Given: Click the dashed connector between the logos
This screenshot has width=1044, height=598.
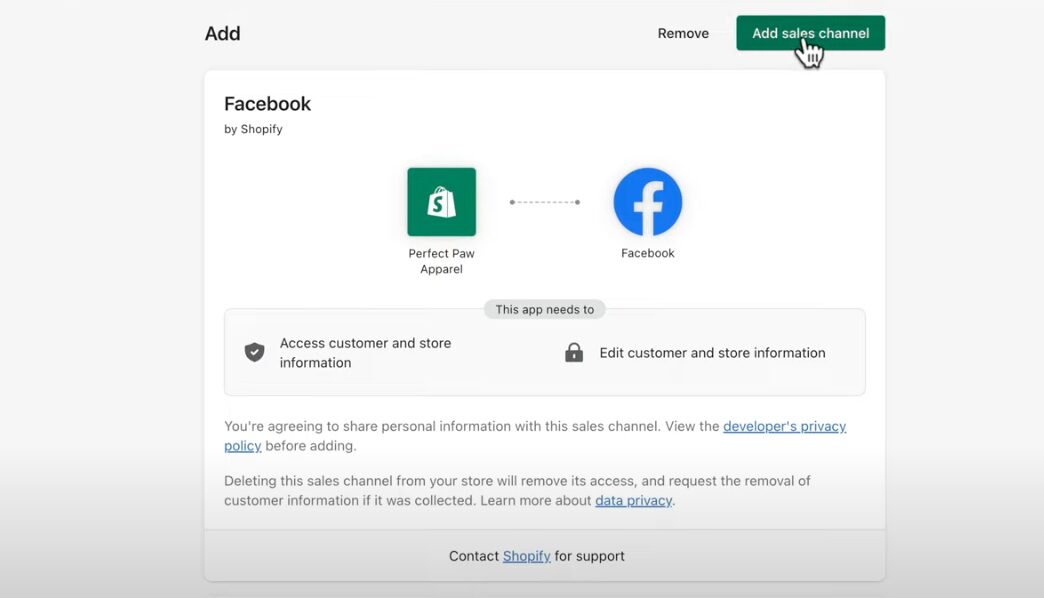Looking at the screenshot, I should (x=545, y=202).
